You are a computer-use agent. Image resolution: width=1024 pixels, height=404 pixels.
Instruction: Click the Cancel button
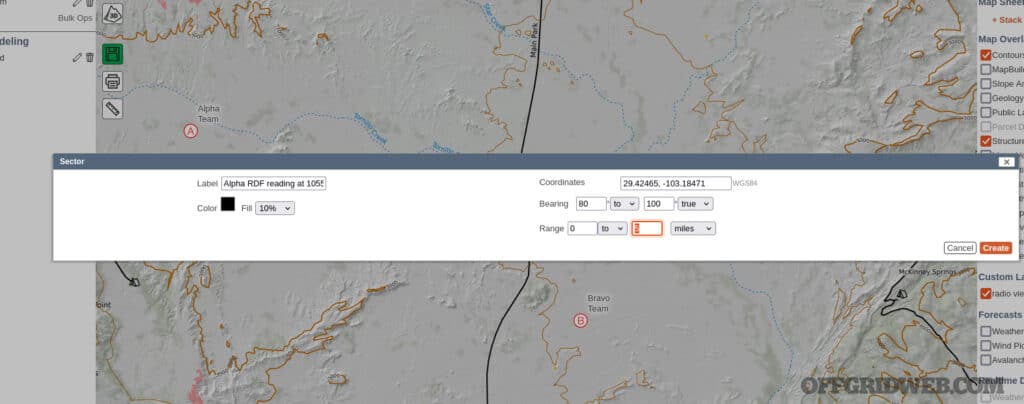pos(959,248)
